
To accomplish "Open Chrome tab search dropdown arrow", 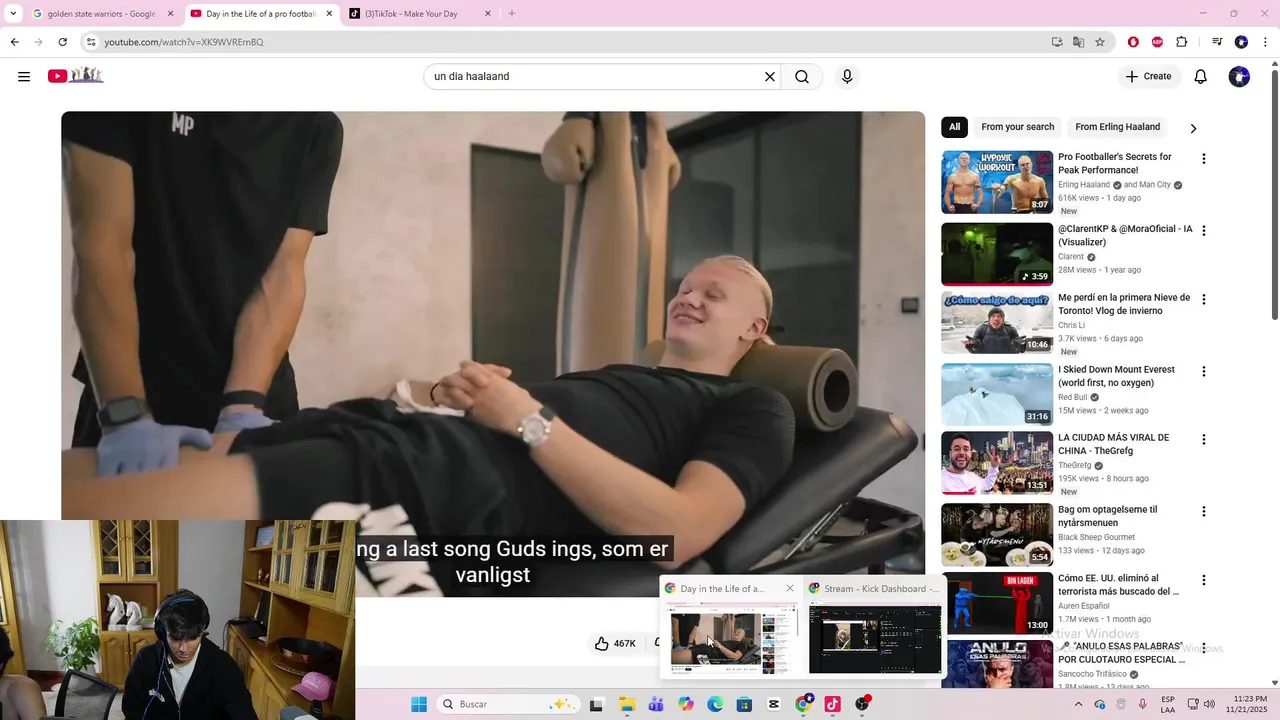I will pos(13,14).
